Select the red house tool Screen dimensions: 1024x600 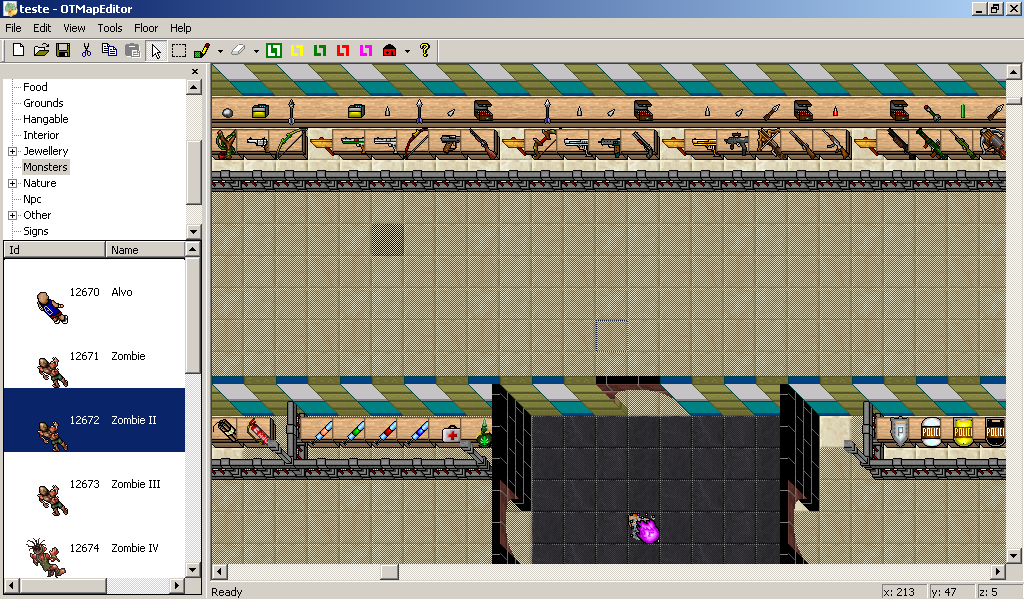click(x=389, y=50)
